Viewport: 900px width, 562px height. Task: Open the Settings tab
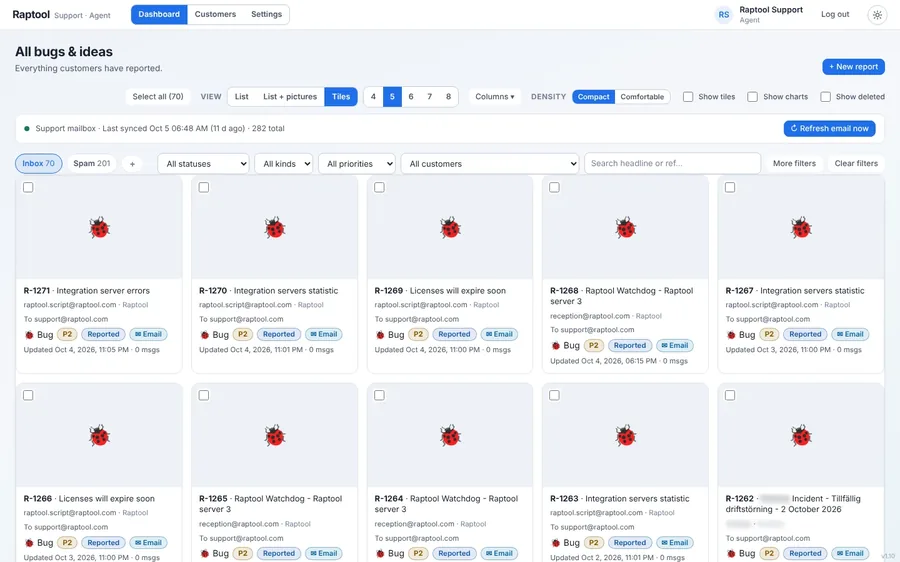266,14
